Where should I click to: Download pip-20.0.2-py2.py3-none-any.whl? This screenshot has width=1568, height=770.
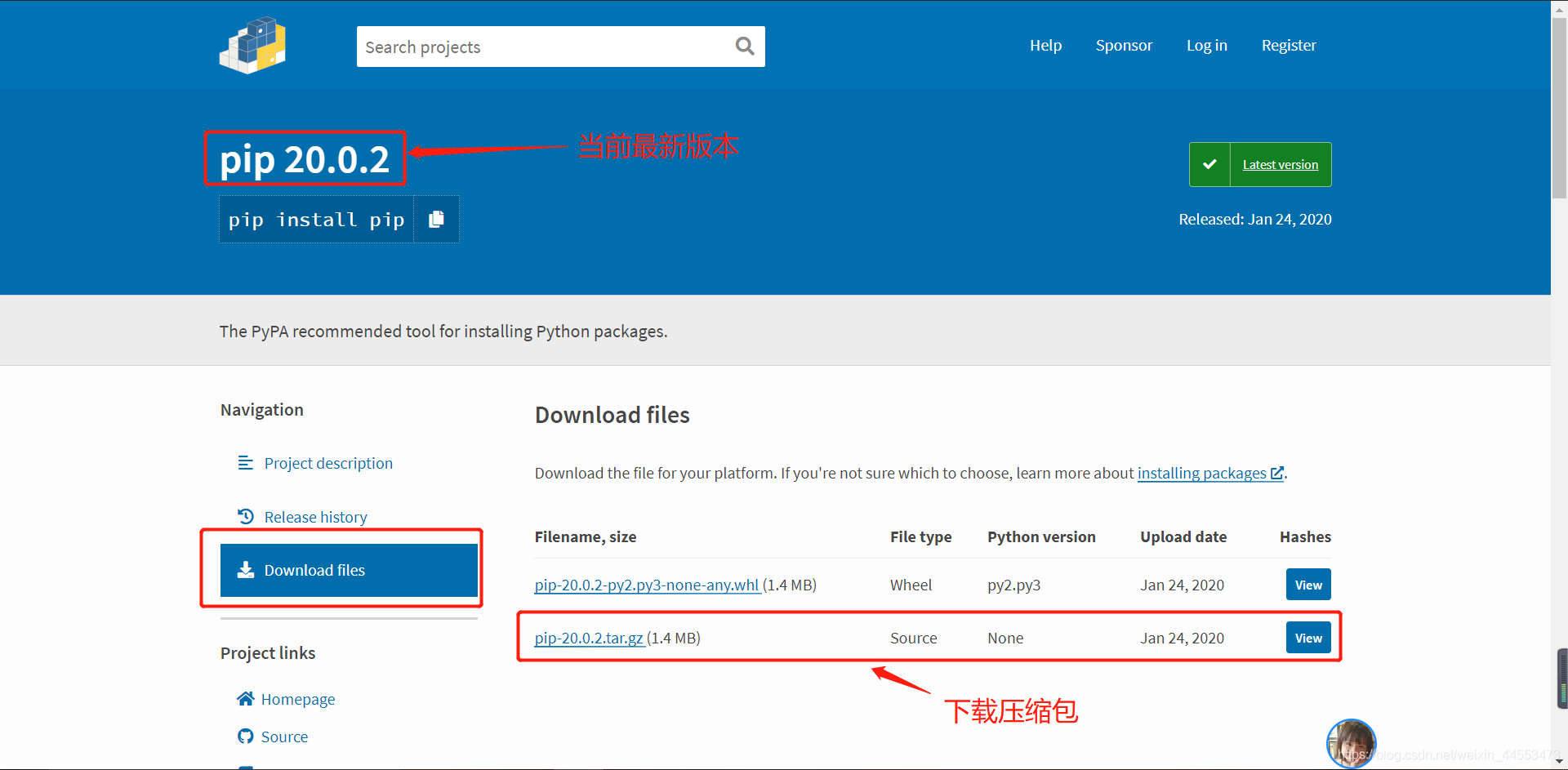(x=647, y=585)
